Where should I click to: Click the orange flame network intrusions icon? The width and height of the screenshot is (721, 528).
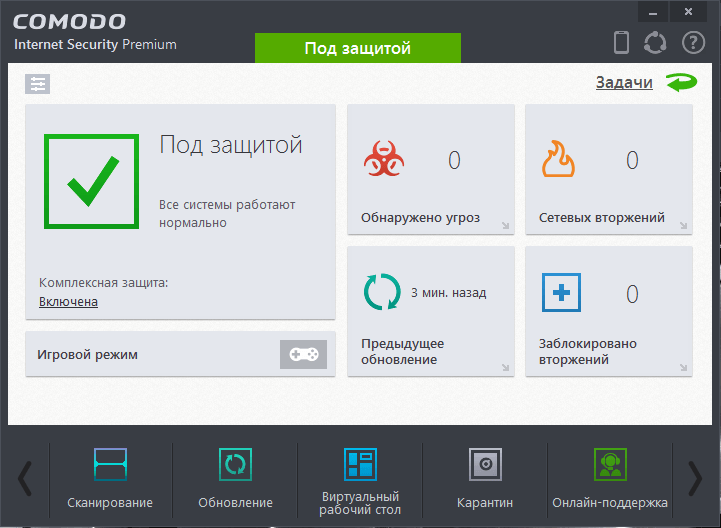click(558, 159)
